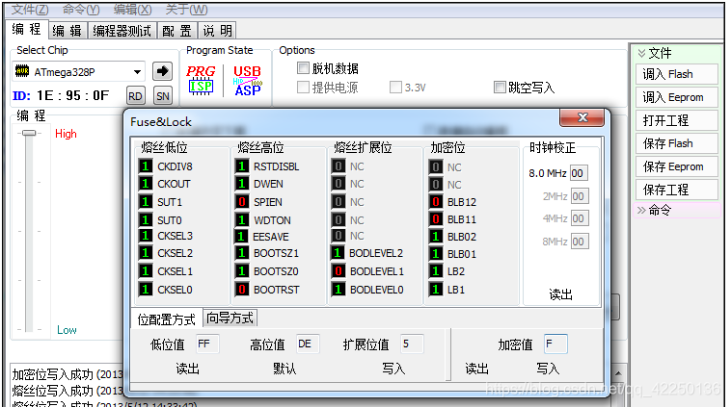Viewport: 728px width, 411px height.
Task: Click 保存工程 button
Action: tap(676, 190)
